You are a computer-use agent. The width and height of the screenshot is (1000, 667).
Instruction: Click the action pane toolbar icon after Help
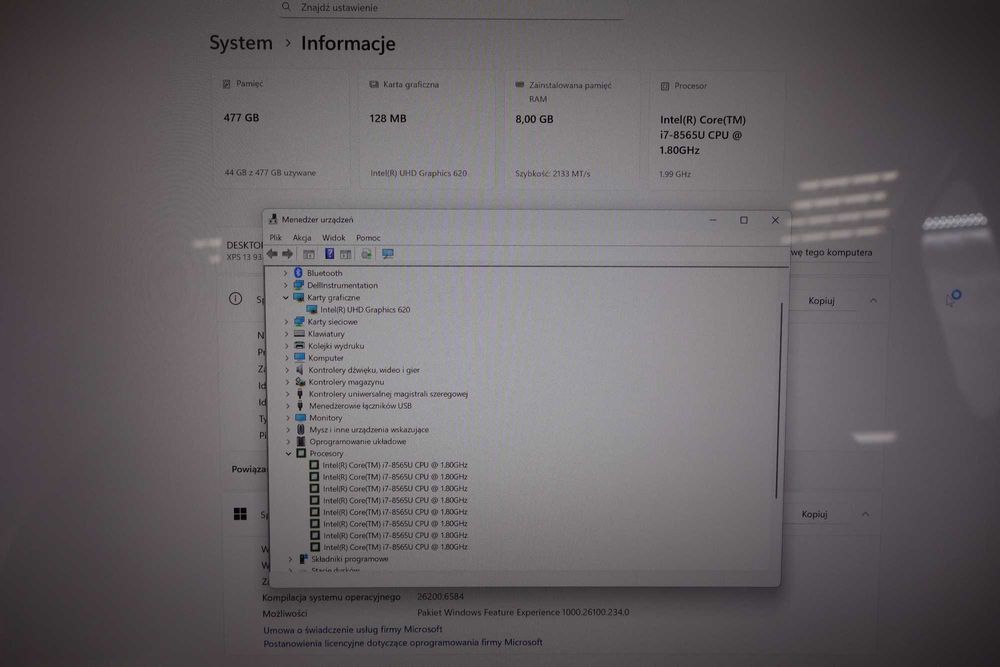(x=346, y=254)
